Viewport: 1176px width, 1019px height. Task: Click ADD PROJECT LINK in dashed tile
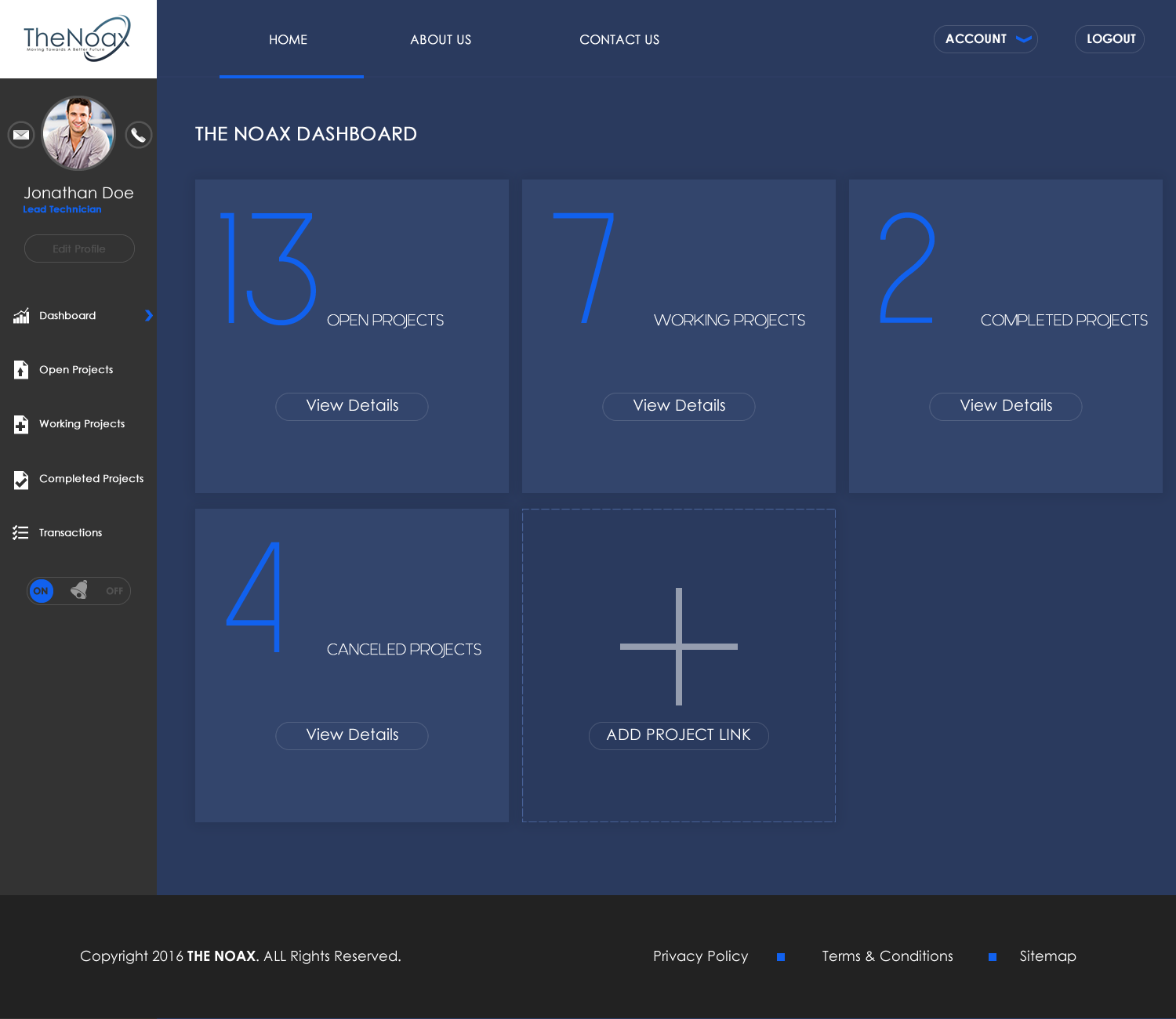point(678,735)
